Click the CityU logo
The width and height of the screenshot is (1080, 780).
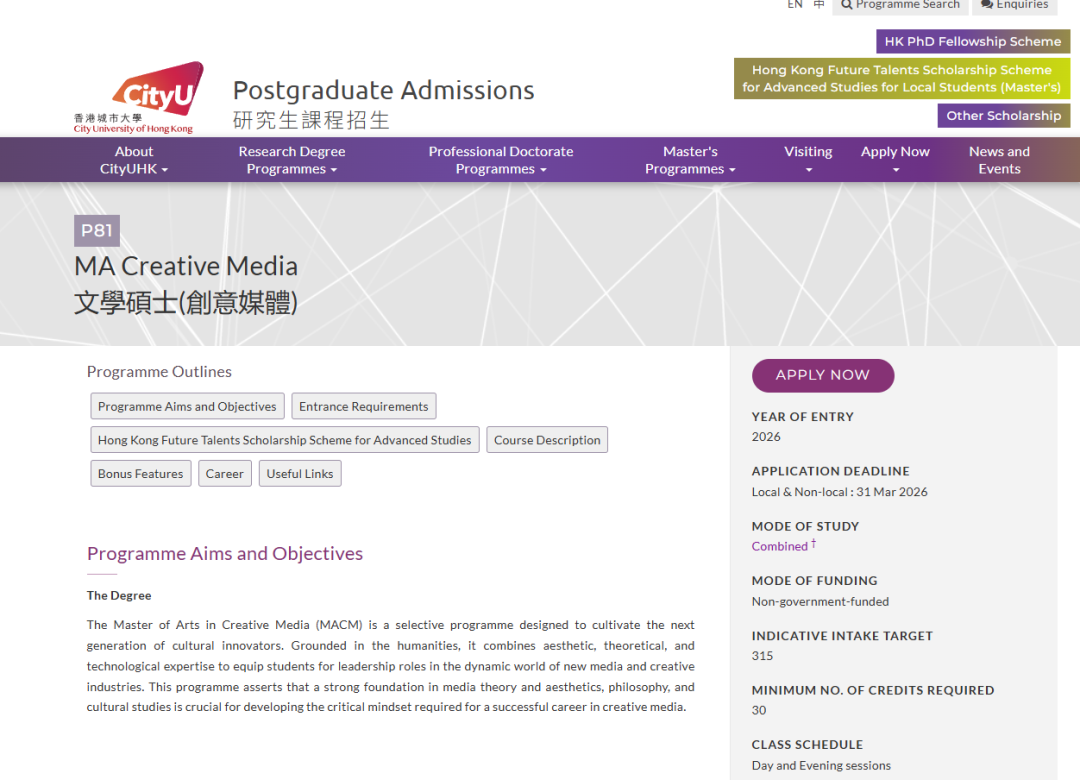(137, 98)
